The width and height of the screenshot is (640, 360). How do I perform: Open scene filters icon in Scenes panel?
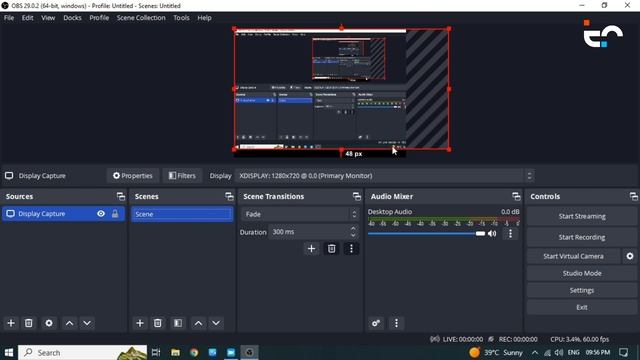coord(178,323)
